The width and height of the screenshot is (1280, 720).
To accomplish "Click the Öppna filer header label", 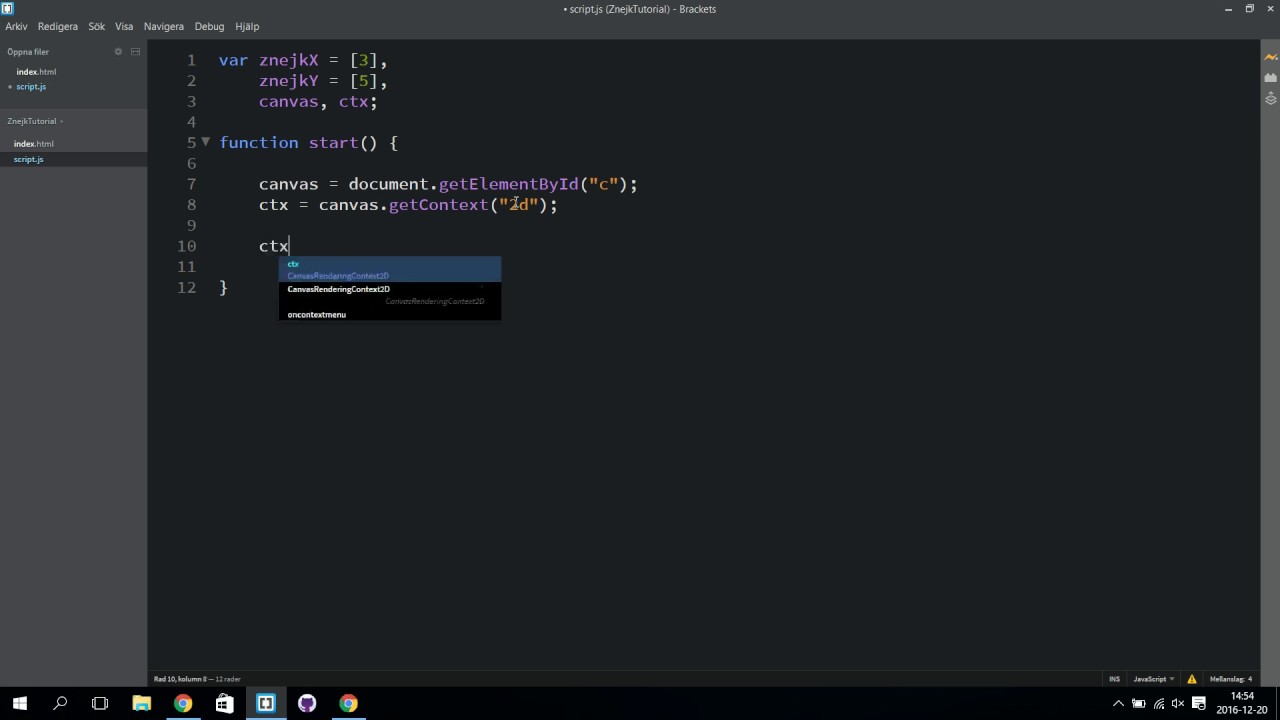I will tap(28, 52).
